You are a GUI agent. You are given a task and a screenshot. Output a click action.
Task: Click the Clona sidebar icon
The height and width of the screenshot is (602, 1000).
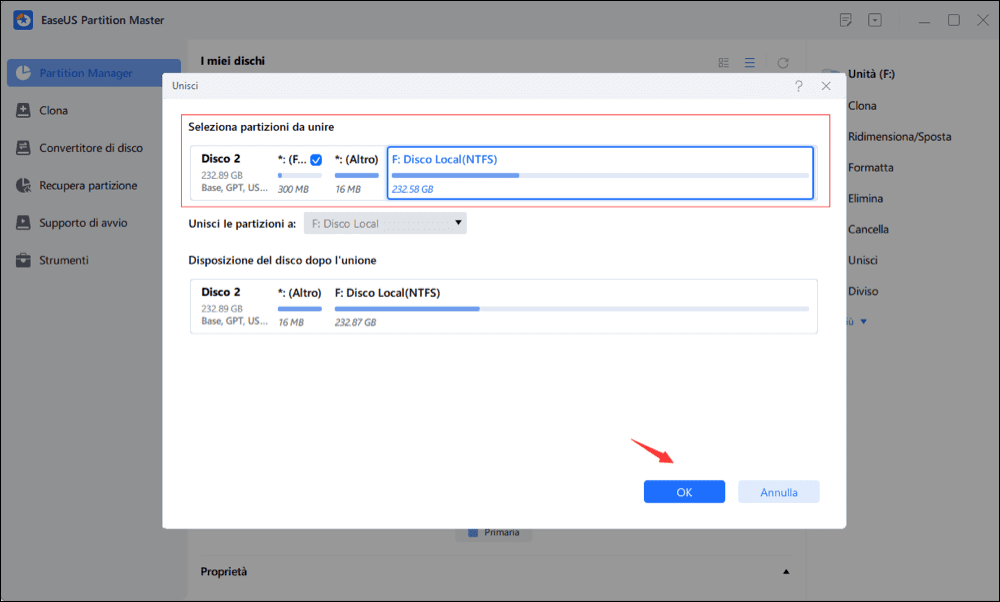point(24,110)
